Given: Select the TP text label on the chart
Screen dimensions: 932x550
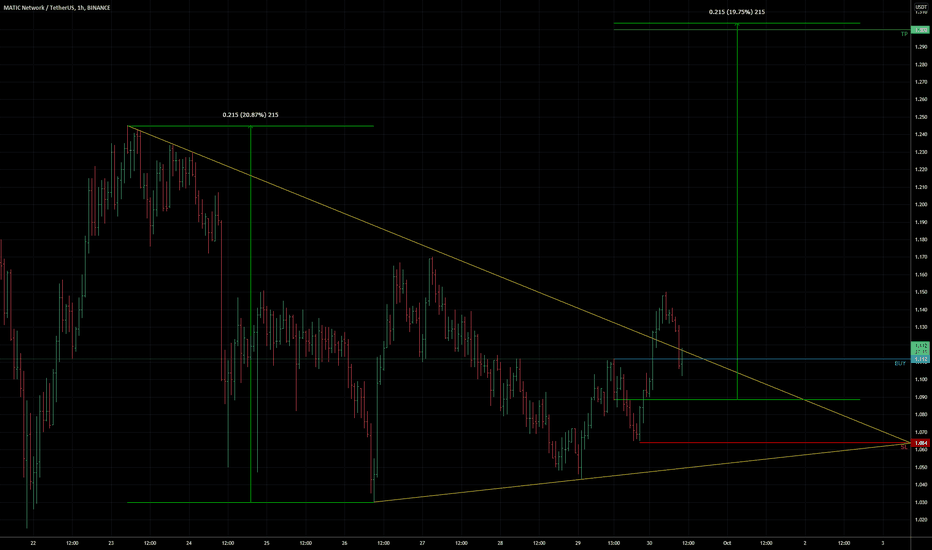Looking at the screenshot, I should coord(904,34).
